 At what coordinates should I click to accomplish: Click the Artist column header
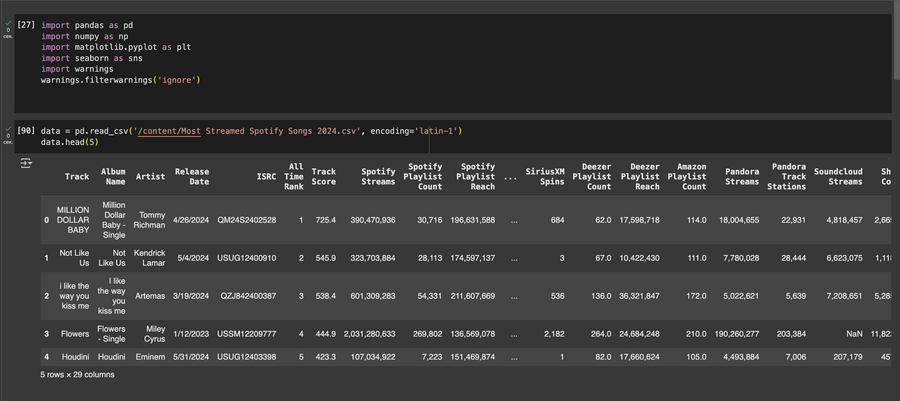pyautogui.click(x=150, y=177)
